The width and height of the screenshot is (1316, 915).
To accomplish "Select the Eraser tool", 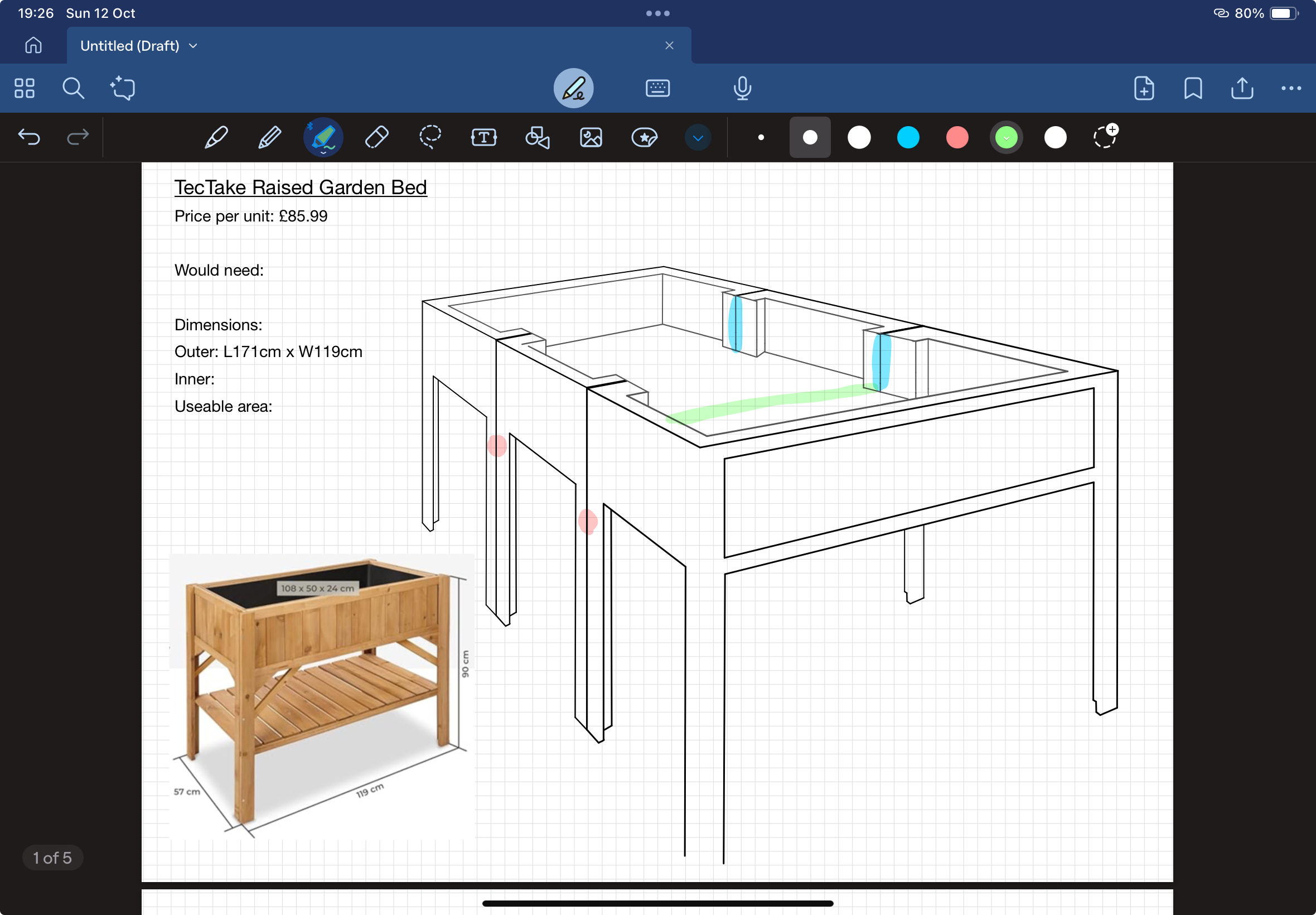I will pos(376,138).
